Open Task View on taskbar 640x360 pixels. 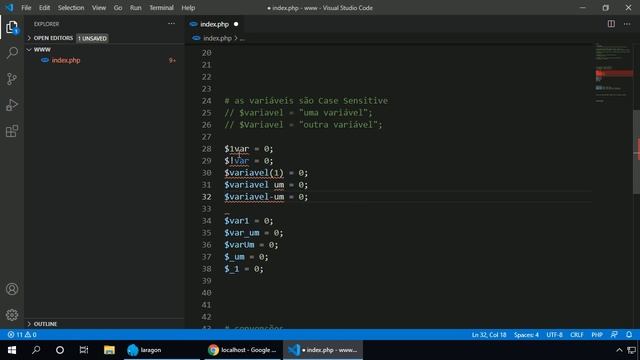[x=84, y=350]
